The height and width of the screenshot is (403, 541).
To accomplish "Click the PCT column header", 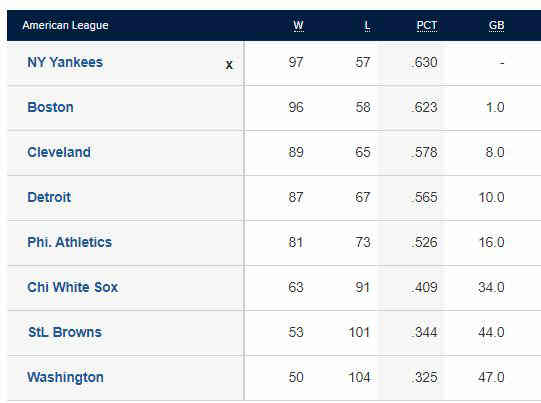I will (x=427, y=25).
